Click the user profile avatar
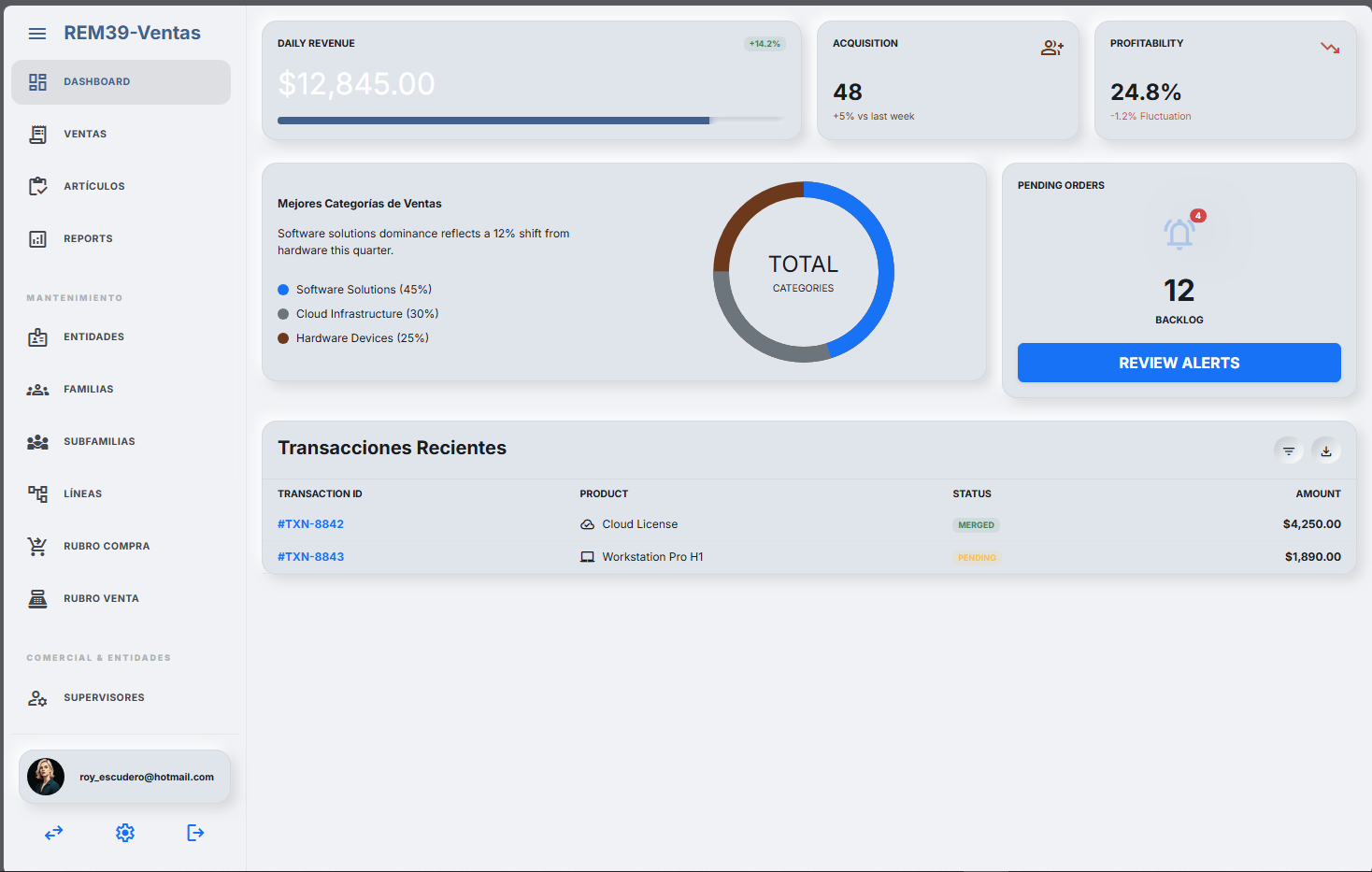The width and height of the screenshot is (1372, 872). 46,777
